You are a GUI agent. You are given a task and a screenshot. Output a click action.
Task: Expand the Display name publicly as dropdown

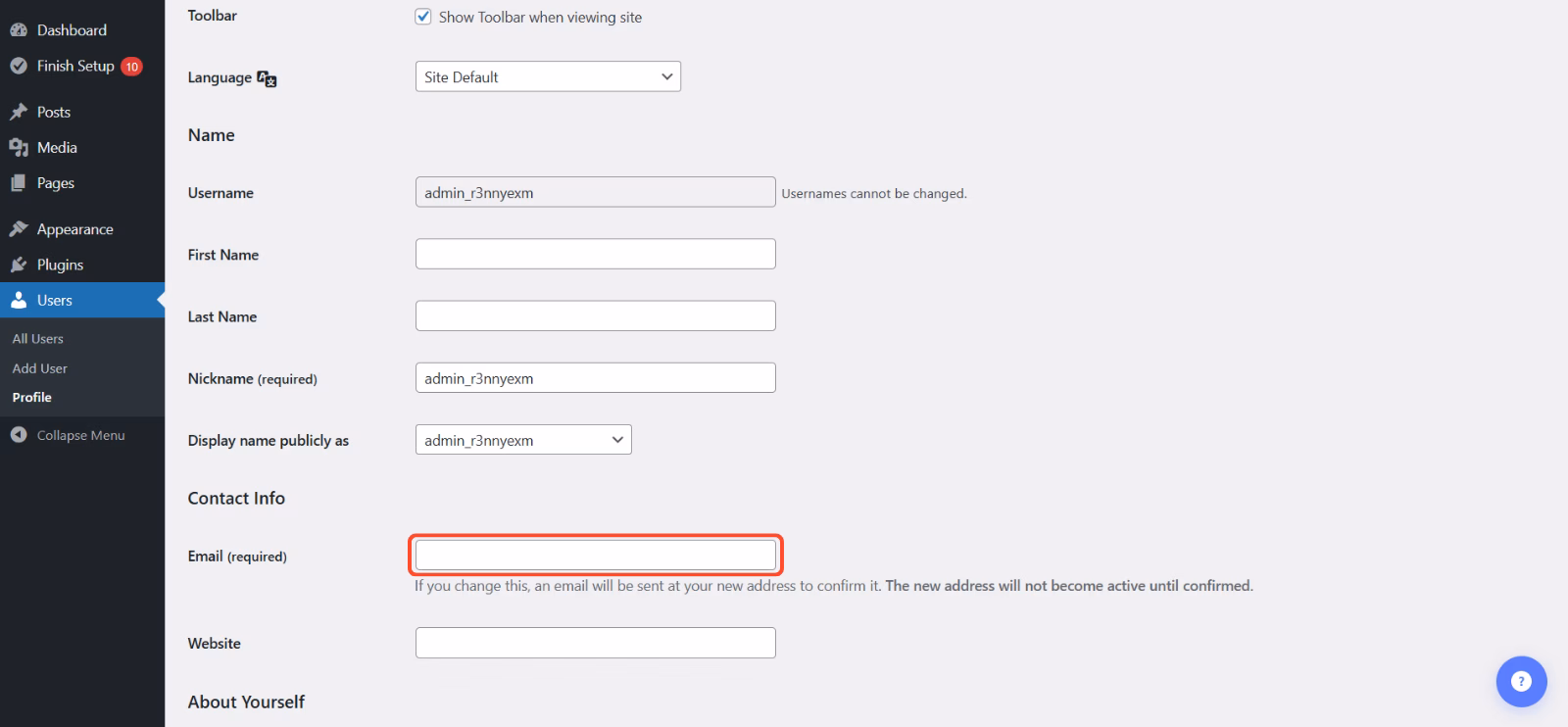click(x=523, y=440)
